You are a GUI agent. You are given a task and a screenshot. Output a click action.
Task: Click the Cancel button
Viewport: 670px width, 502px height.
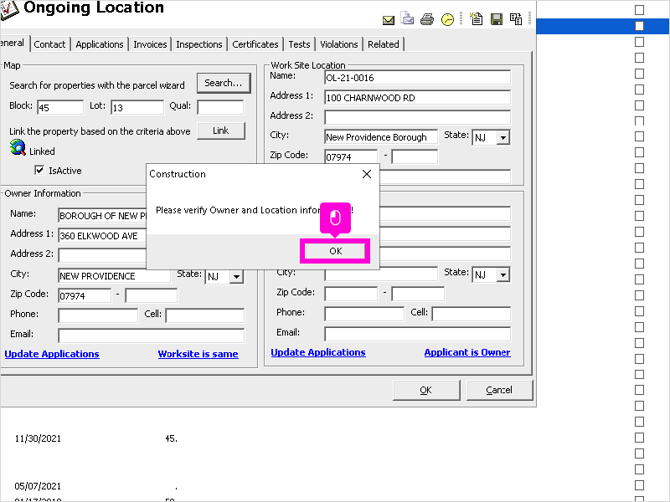point(499,390)
